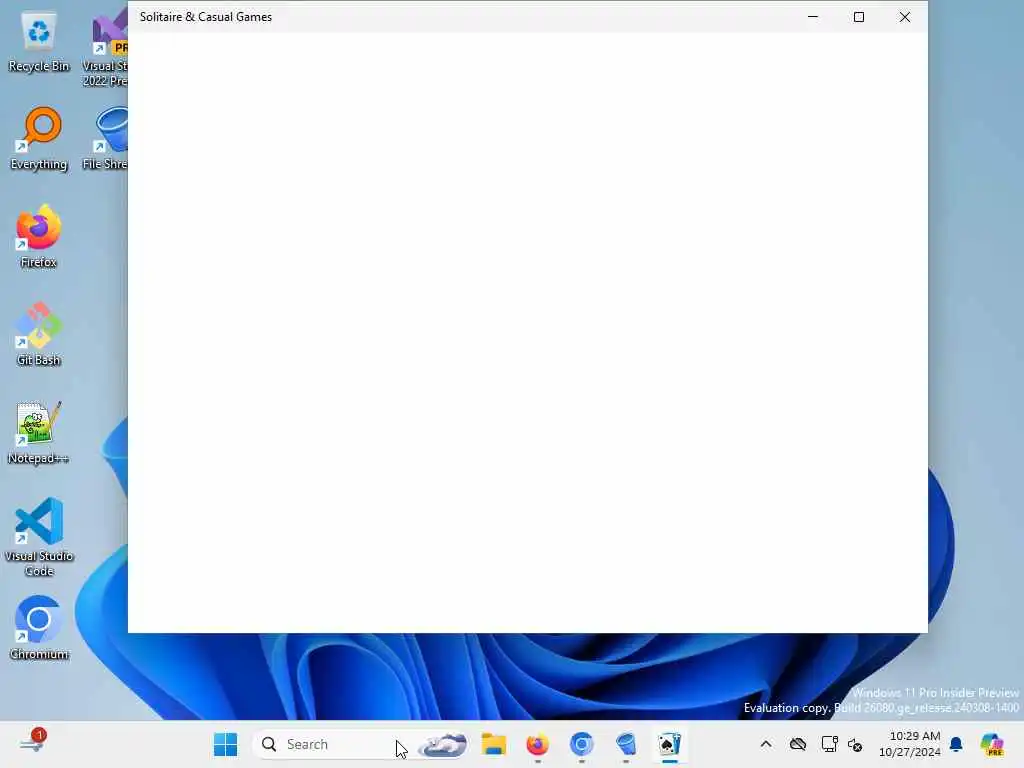Open the Windows Start menu
Viewport: 1024px width, 768px height.
click(226, 744)
